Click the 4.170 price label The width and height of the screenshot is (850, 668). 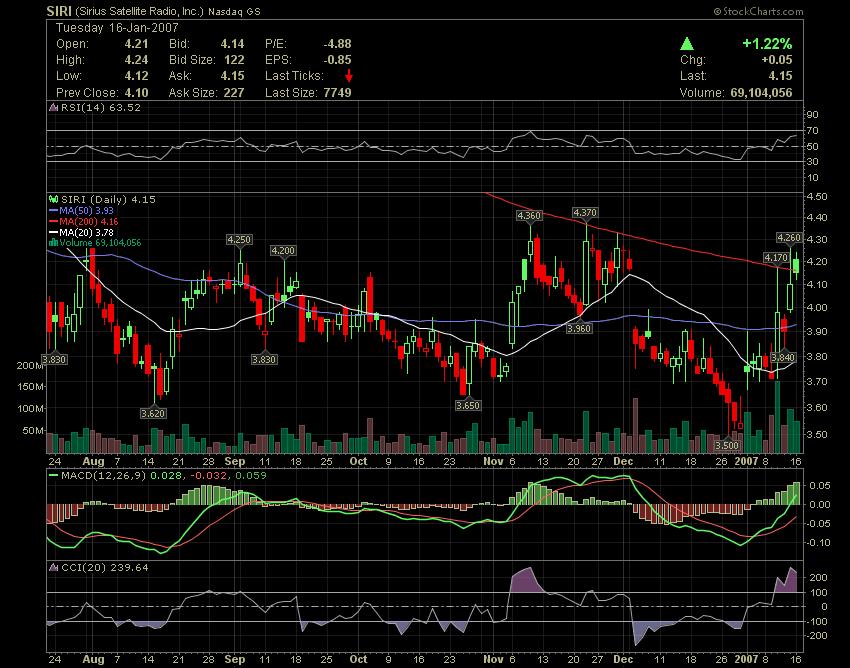[x=776, y=258]
